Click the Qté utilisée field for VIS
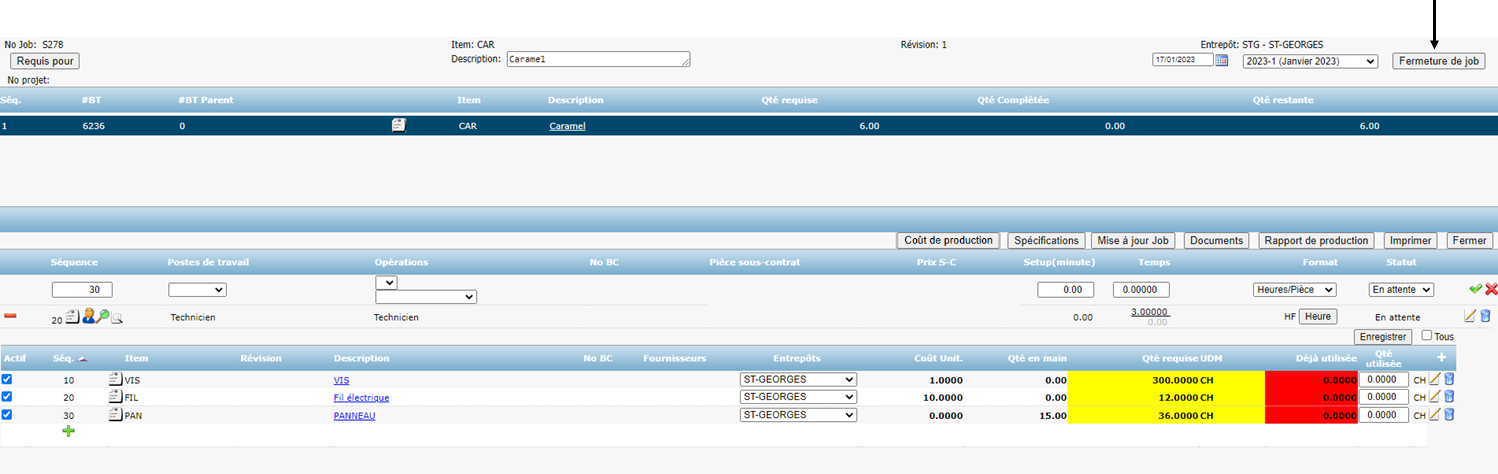 1383,380
